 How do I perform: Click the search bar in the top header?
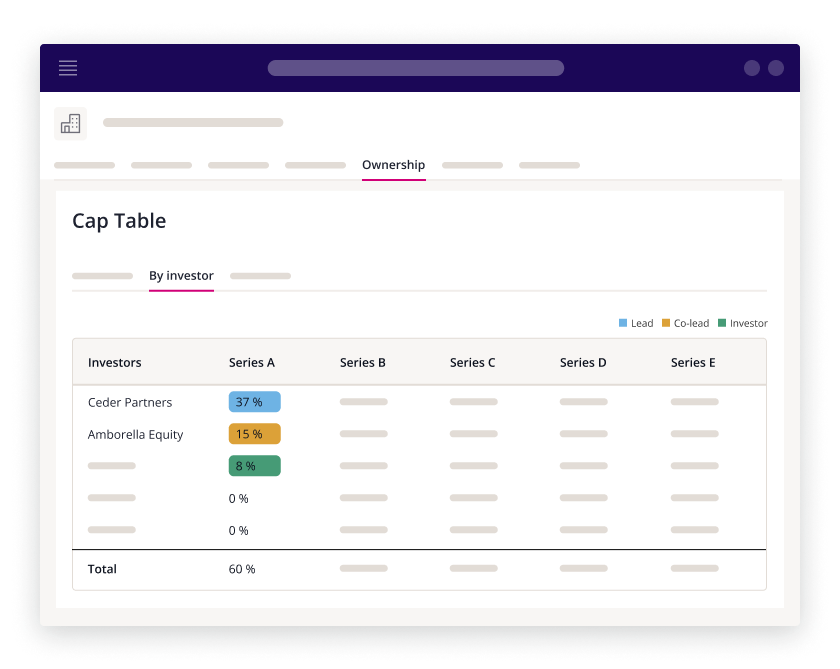point(415,68)
